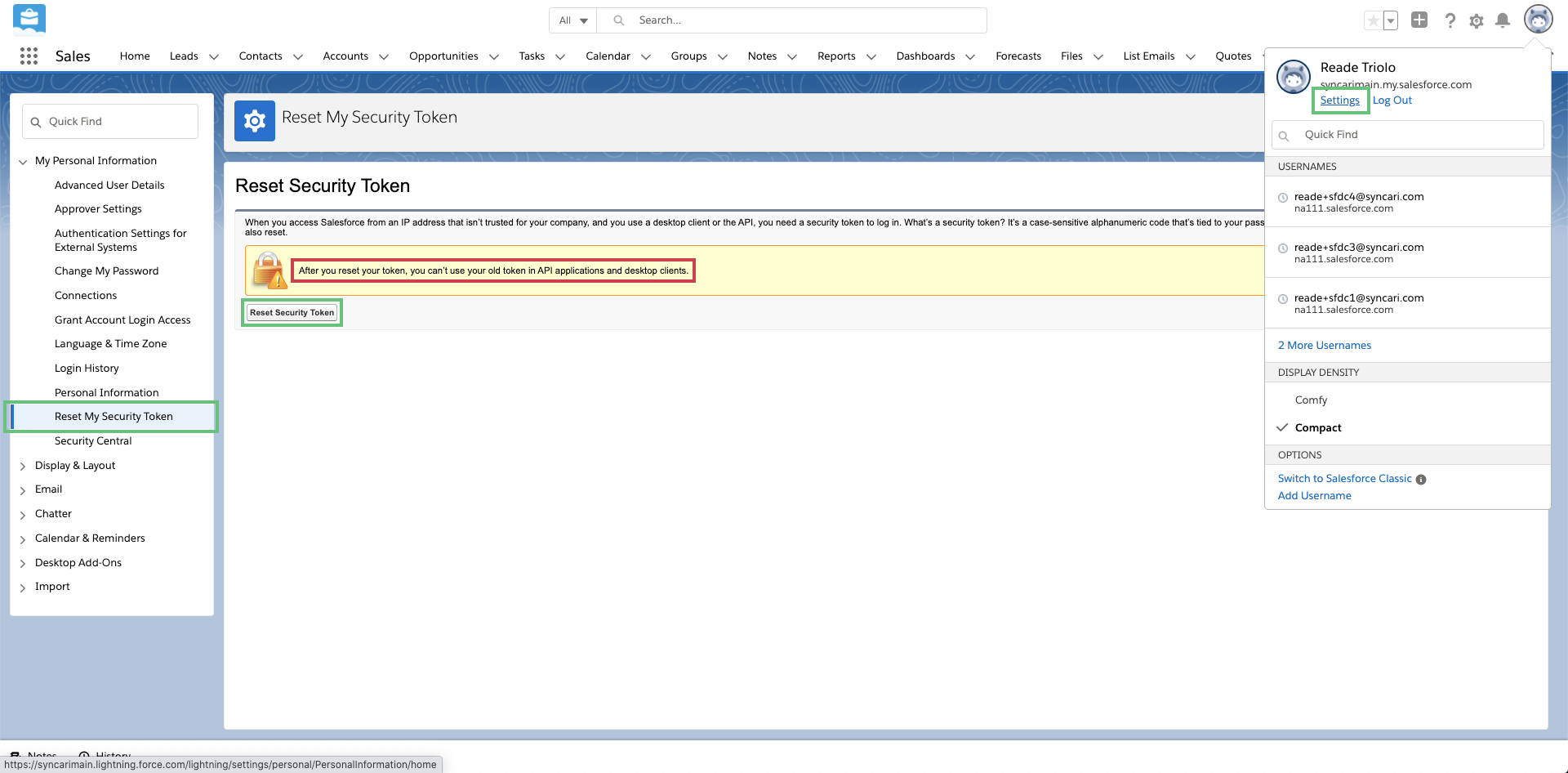The height and width of the screenshot is (773, 1568).
Task: Open the Calendar tab
Action: (x=608, y=56)
